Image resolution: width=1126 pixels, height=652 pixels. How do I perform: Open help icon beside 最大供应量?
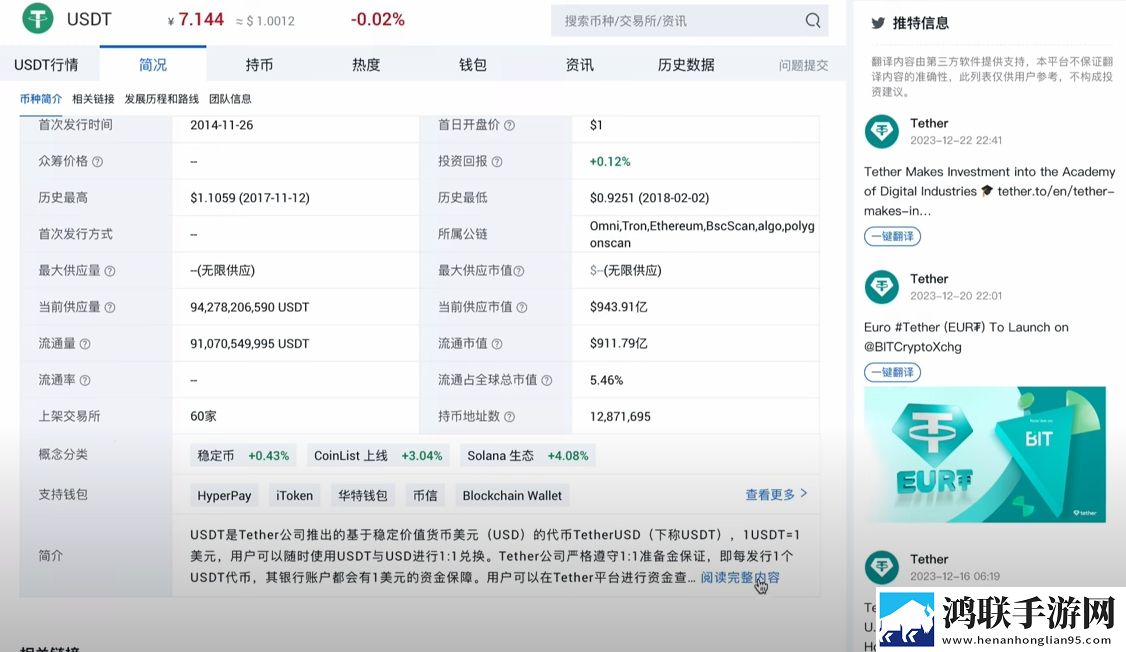point(110,271)
